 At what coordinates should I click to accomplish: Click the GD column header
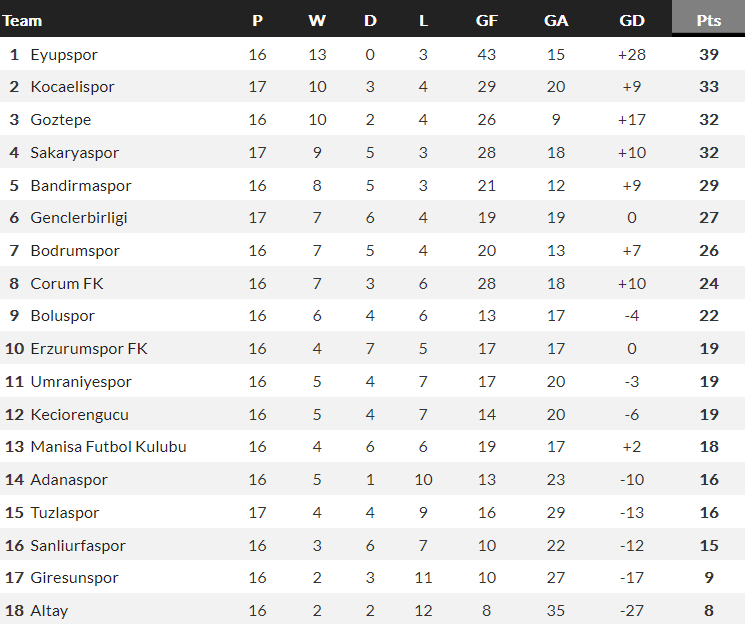[632, 20]
